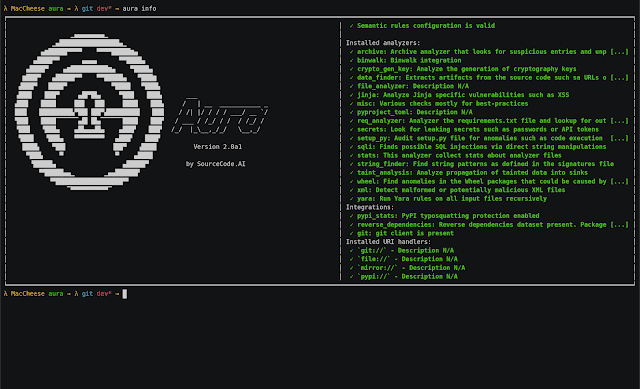This screenshot has height=389, width=640.
Task: Click the 'Version 2.0a1' text
Action: (x=218, y=147)
